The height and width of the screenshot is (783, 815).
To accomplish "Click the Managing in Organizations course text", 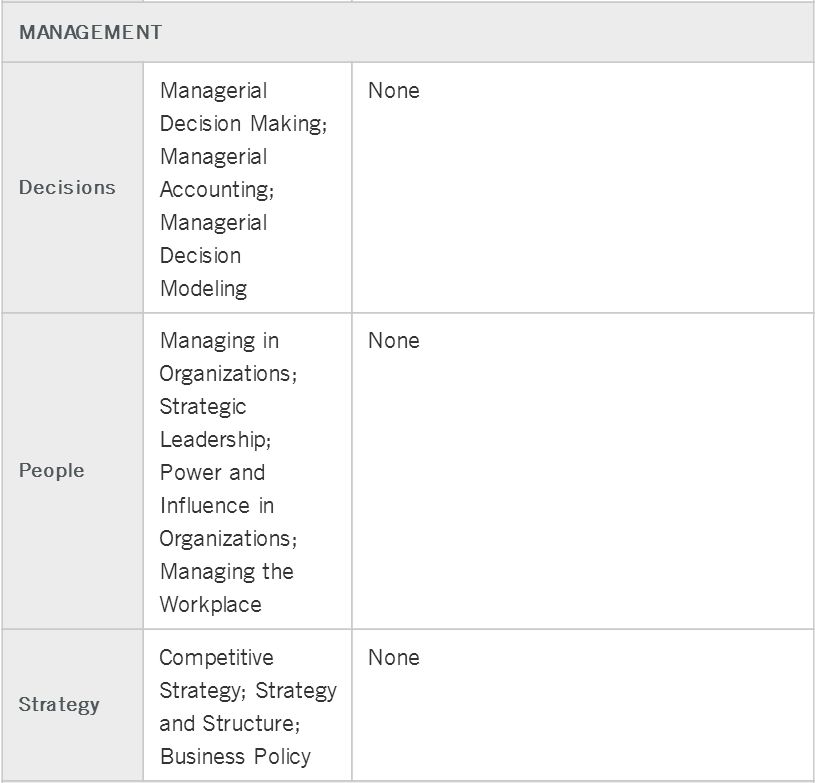I will (227, 357).
